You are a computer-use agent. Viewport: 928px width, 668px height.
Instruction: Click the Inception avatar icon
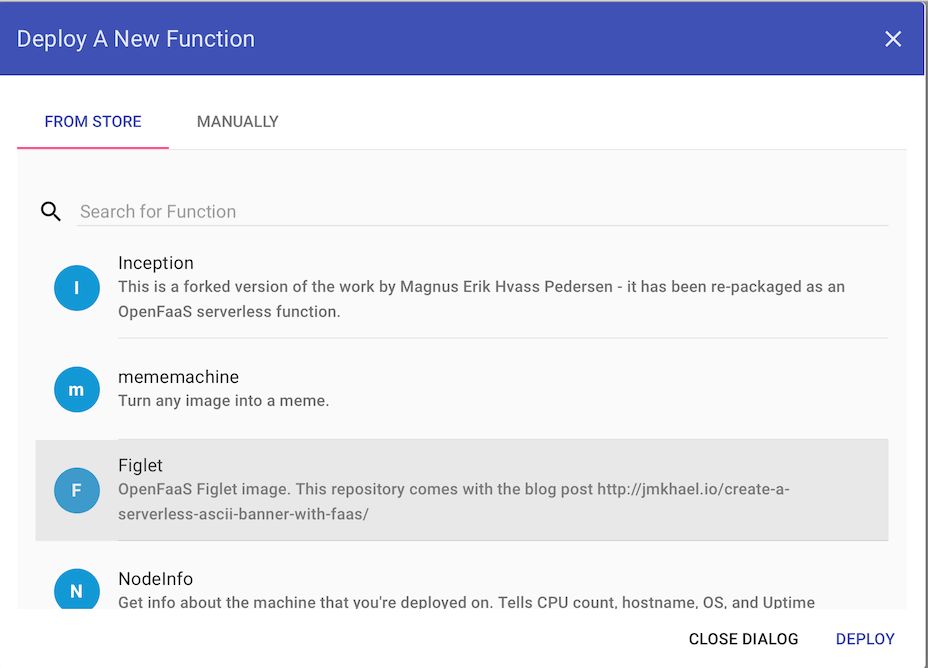(77, 288)
